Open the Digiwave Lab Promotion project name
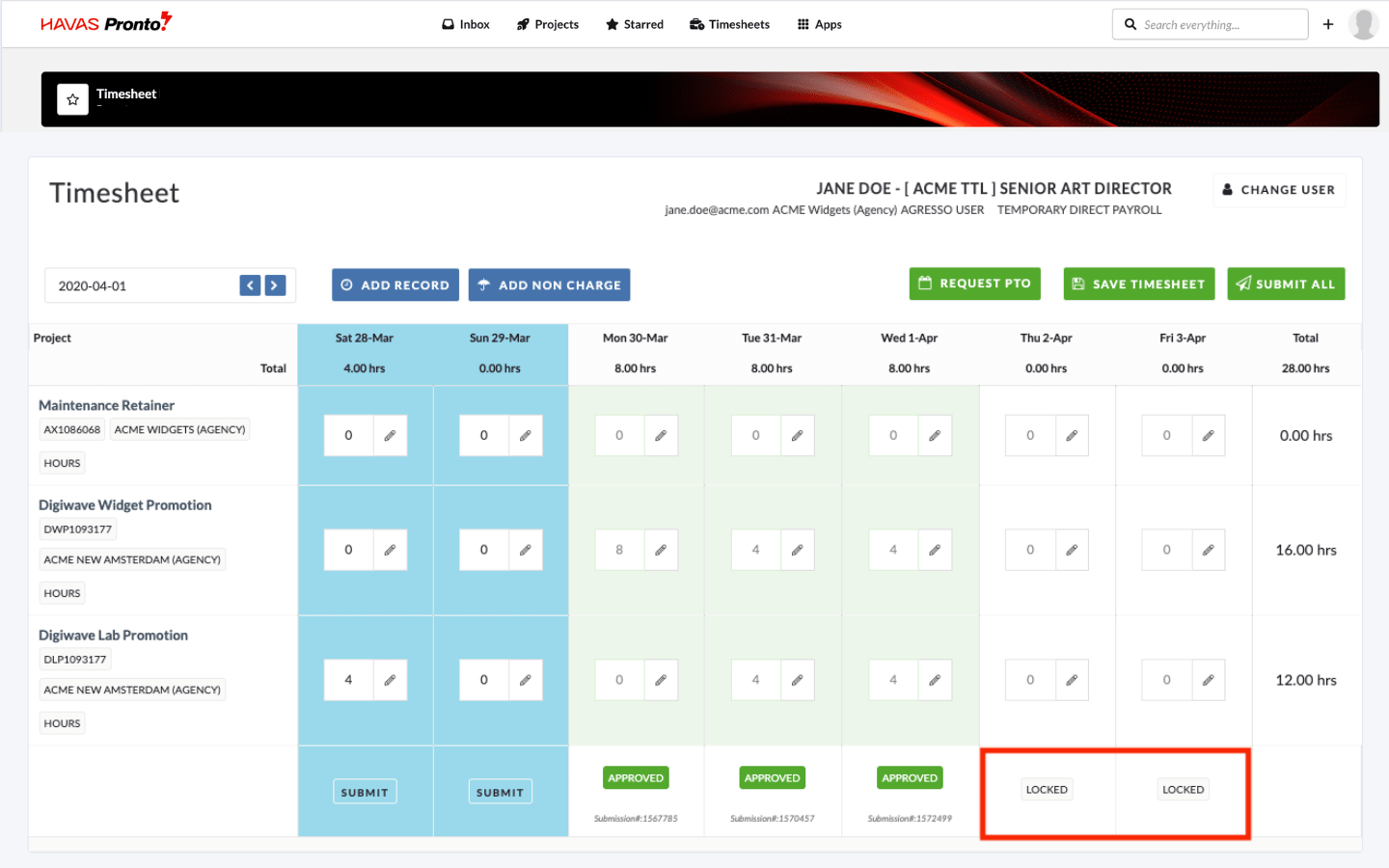 (113, 635)
